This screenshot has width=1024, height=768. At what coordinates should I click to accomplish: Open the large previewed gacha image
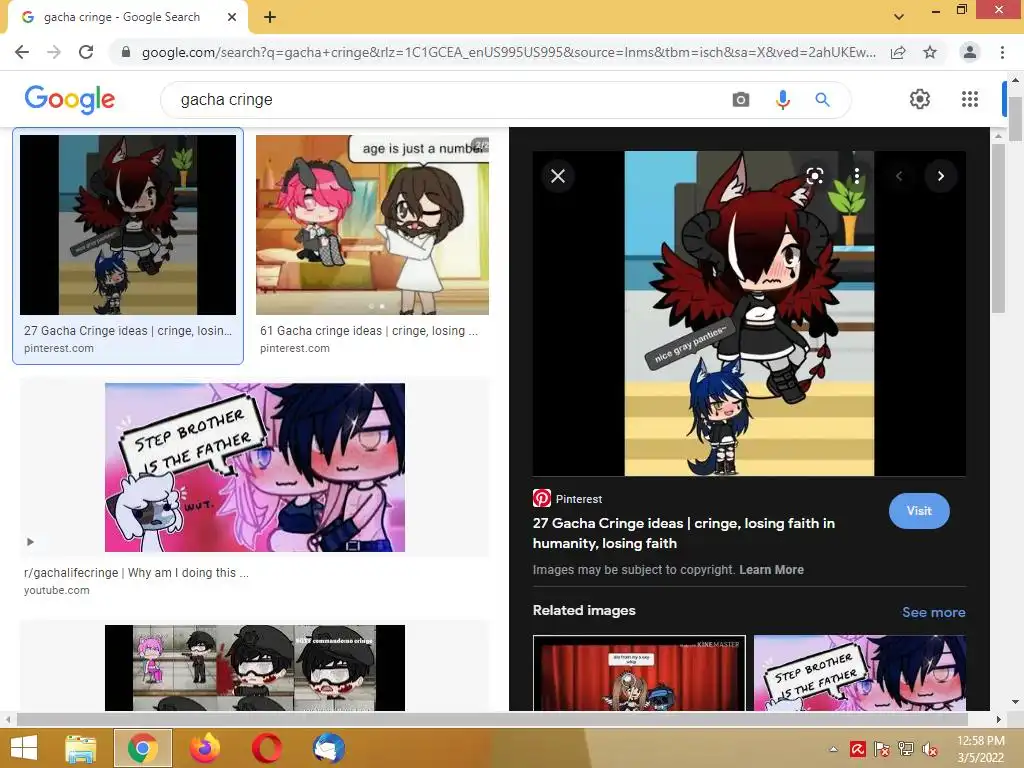point(749,313)
